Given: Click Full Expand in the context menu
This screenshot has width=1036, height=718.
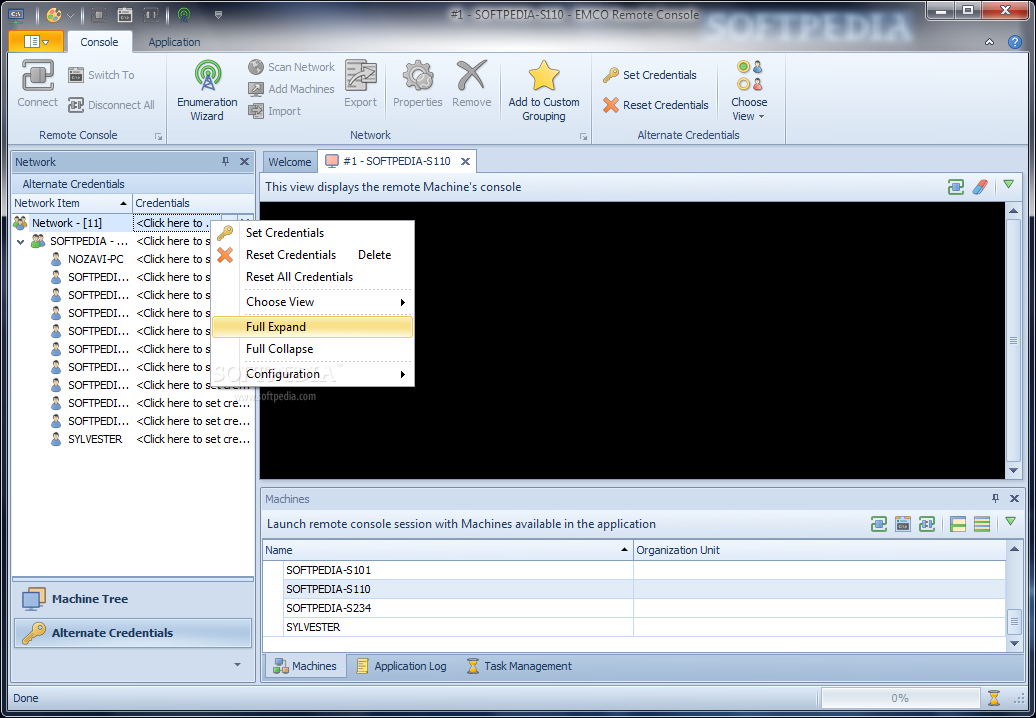Looking at the screenshot, I should pyautogui.click(x=313, y=327).
